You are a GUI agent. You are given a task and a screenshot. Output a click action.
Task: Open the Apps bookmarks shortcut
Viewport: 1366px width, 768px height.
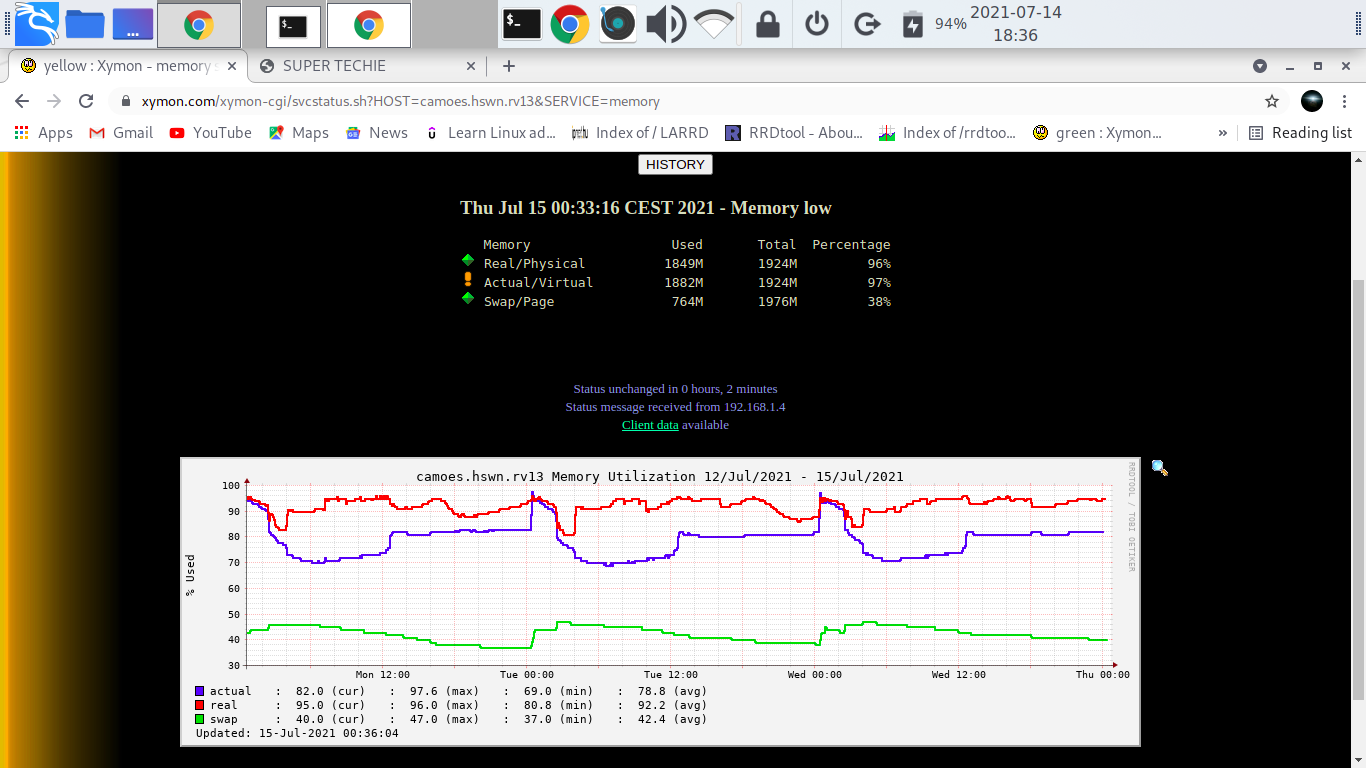[44, 133]
